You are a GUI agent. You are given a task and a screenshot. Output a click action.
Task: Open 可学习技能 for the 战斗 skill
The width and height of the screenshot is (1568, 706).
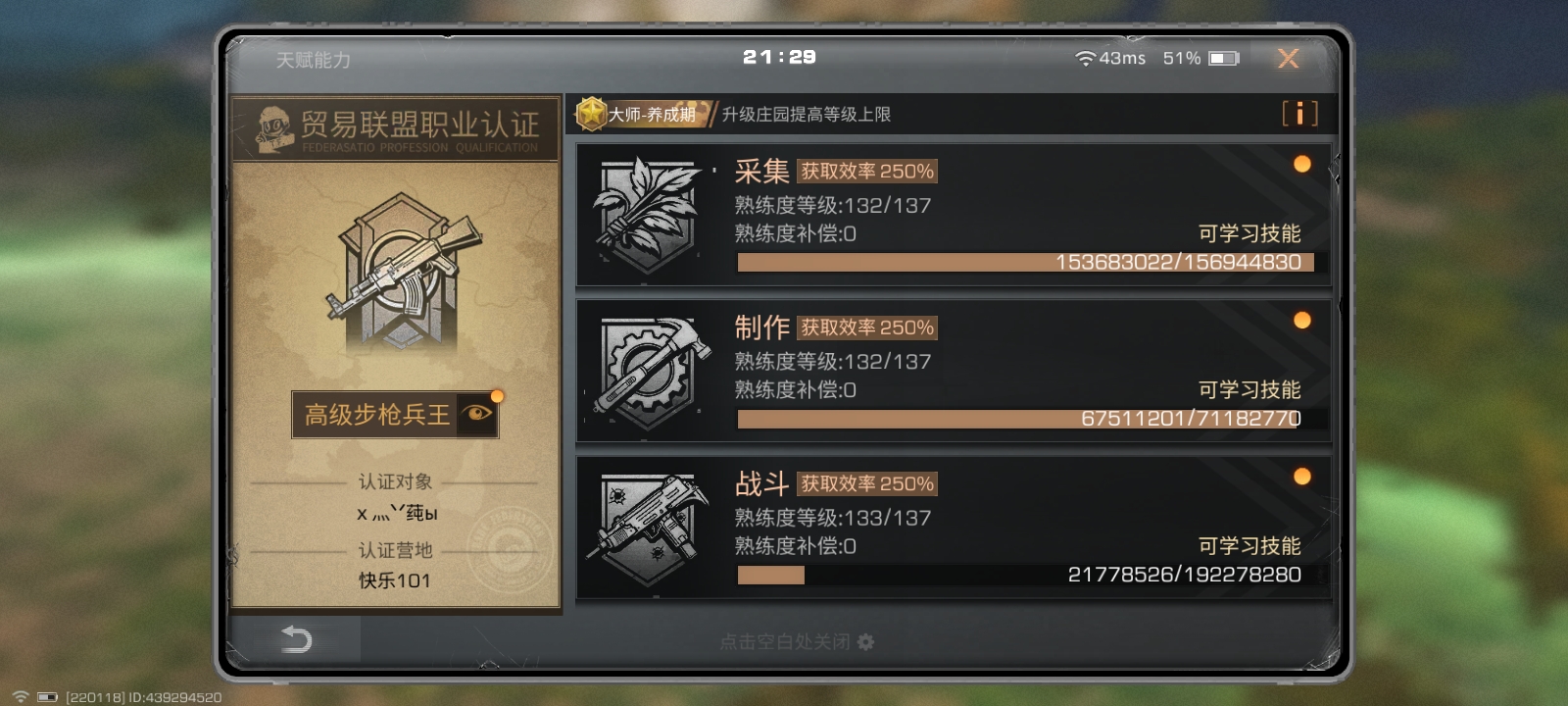tap(1249, 546)
